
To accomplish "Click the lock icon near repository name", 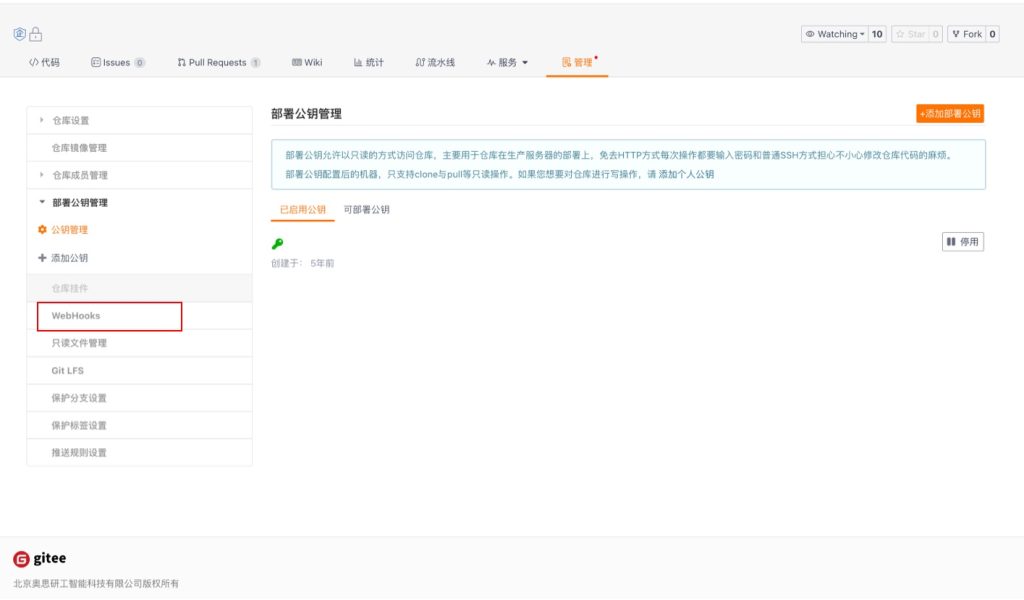I will pos(36,34).
